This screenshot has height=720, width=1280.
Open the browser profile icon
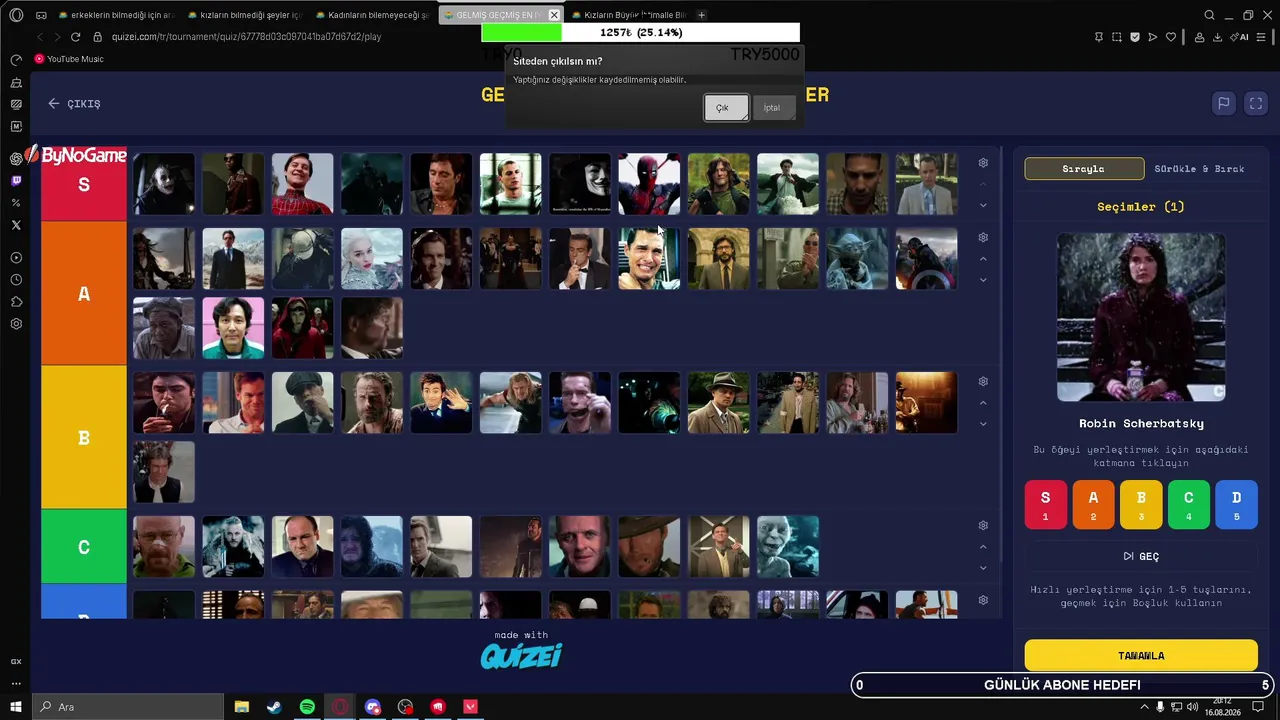(1199, 37)
